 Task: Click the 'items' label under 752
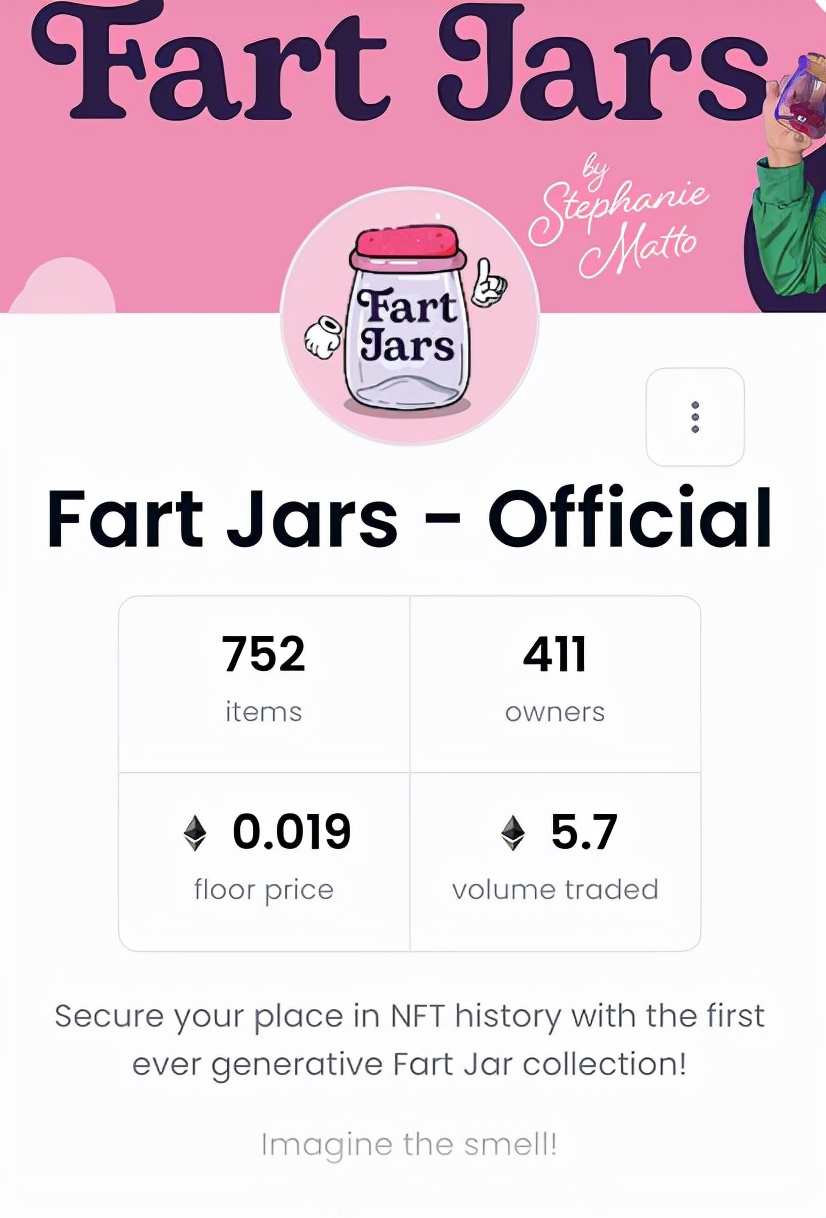click(264, 712)
